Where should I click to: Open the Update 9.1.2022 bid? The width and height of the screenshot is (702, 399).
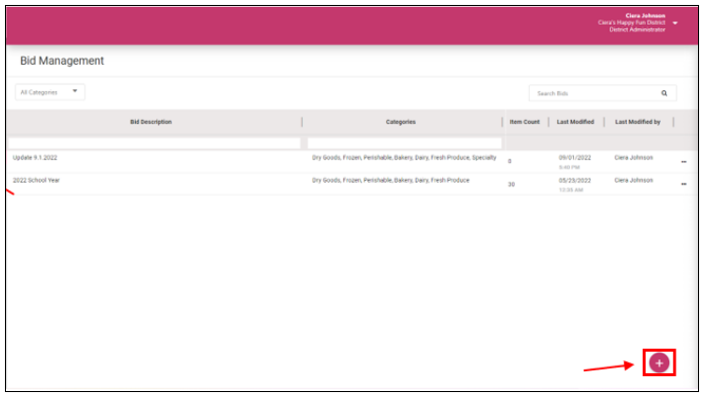point(35,158)
